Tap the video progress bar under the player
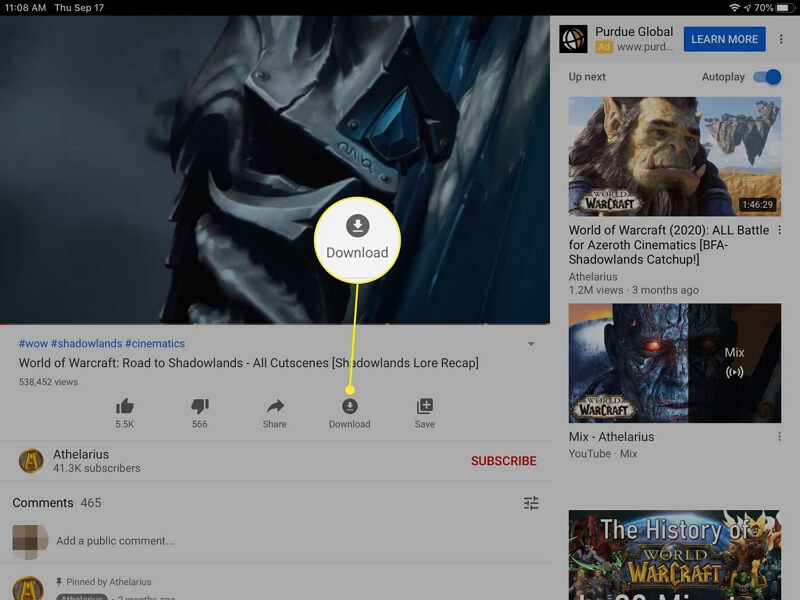This screenshot has height=600, width=800. coord(274,324)
